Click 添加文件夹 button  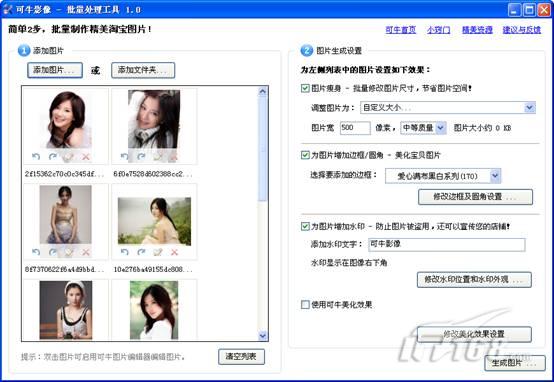click(143, 70)
